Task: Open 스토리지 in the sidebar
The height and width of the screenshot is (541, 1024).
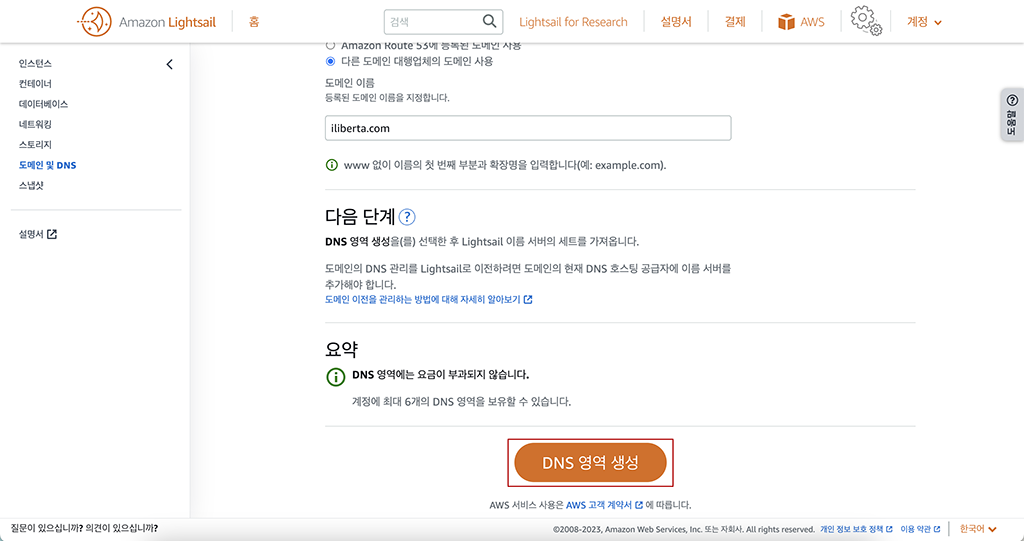Action: [35, 144]
